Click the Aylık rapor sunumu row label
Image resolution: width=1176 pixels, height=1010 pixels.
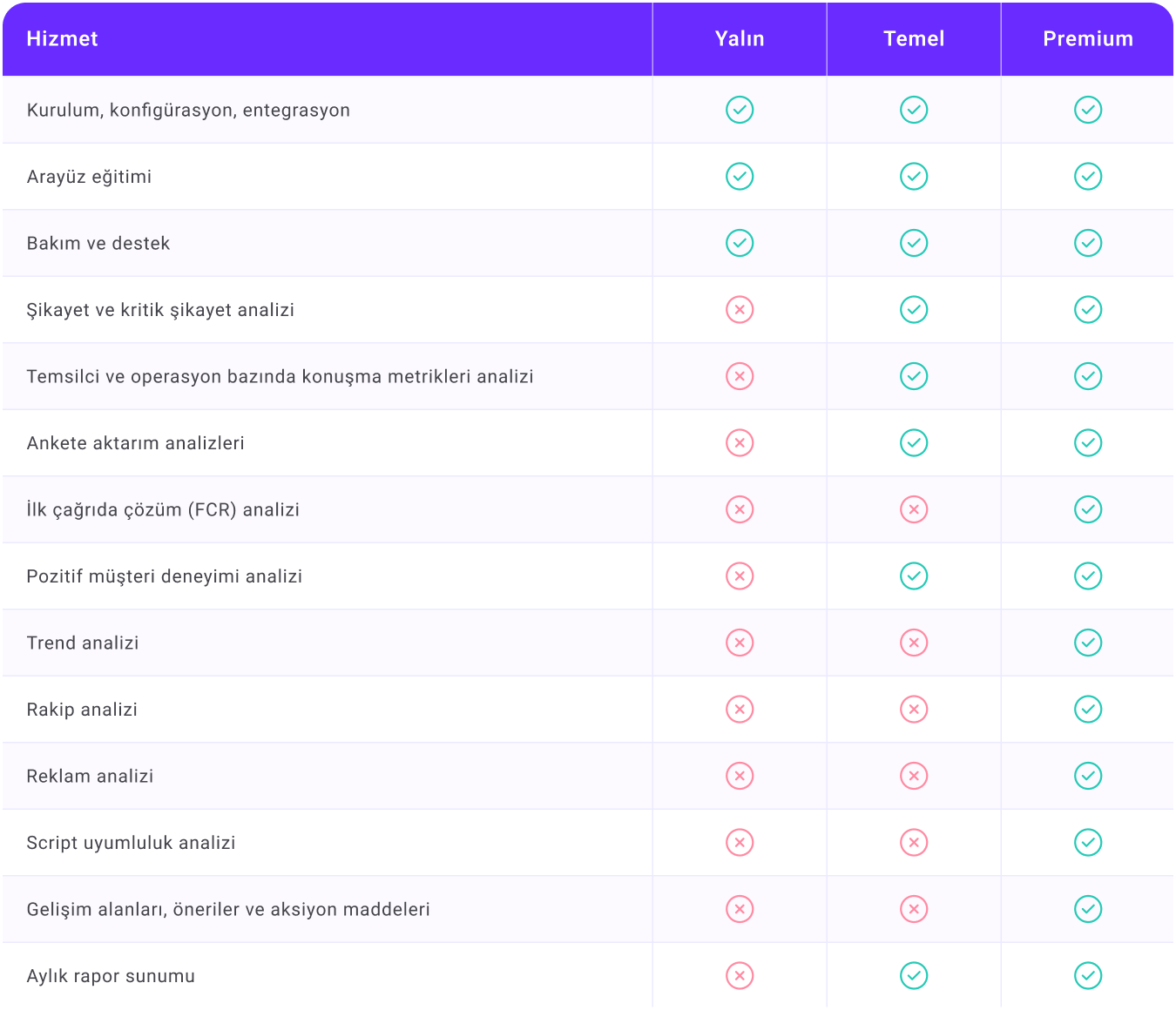tap(111, 976)
